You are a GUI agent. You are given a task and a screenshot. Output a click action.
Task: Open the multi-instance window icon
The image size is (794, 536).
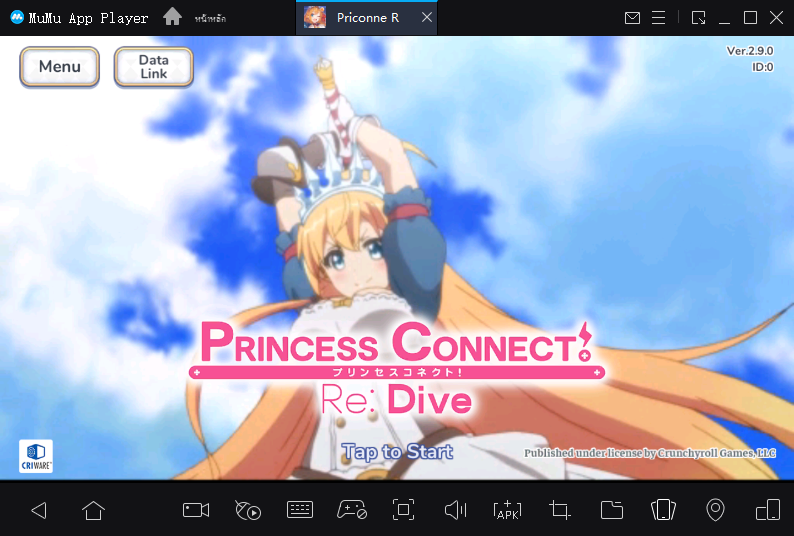(767, 511)
